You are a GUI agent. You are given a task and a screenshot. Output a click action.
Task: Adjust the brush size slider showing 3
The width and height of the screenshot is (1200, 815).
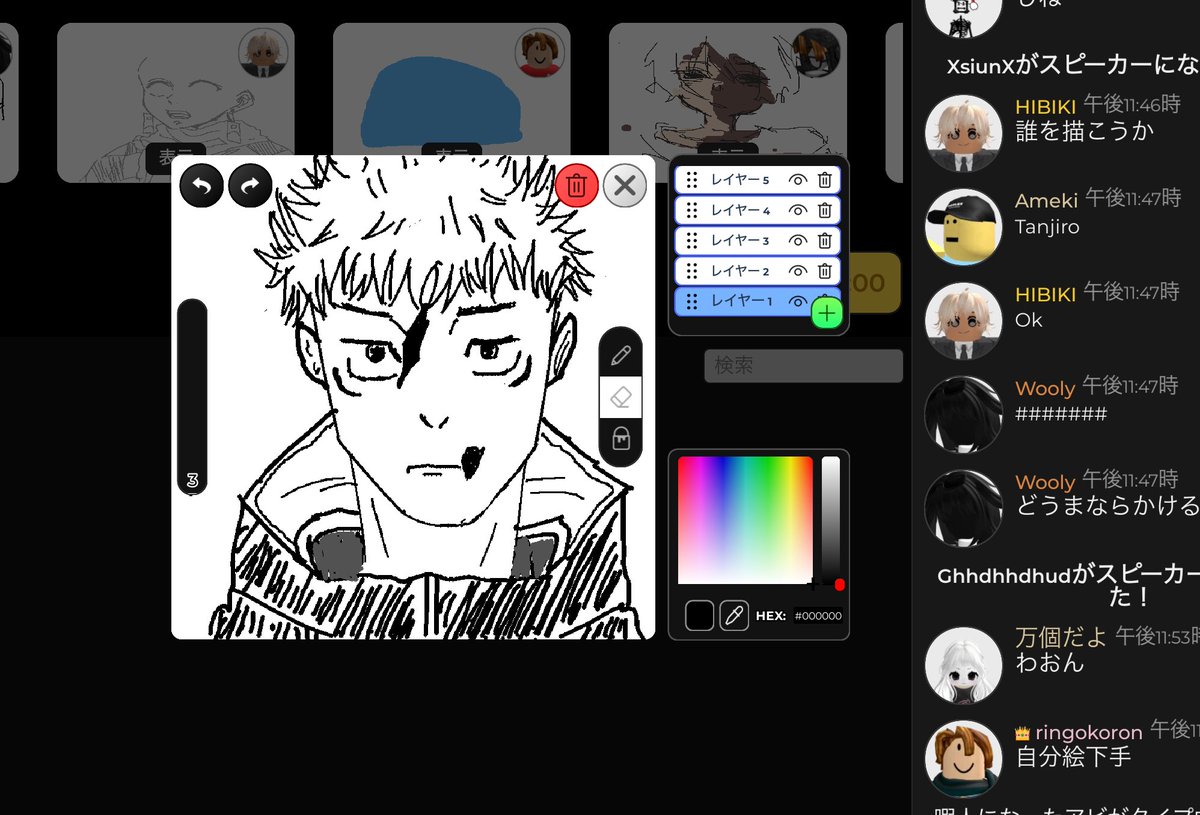tap(192, 397)
